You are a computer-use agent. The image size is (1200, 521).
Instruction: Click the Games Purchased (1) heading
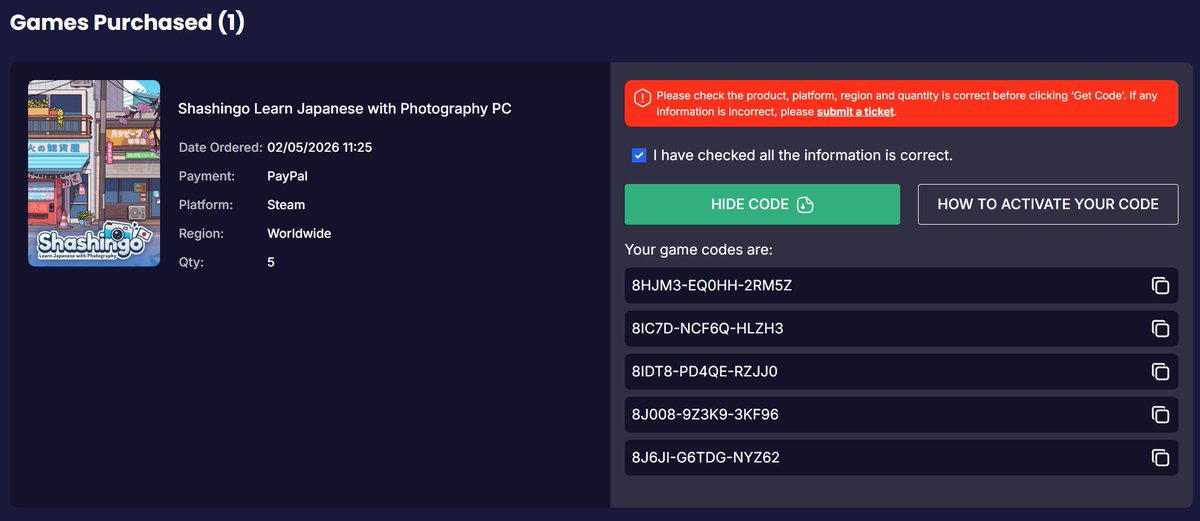[127, 23]
